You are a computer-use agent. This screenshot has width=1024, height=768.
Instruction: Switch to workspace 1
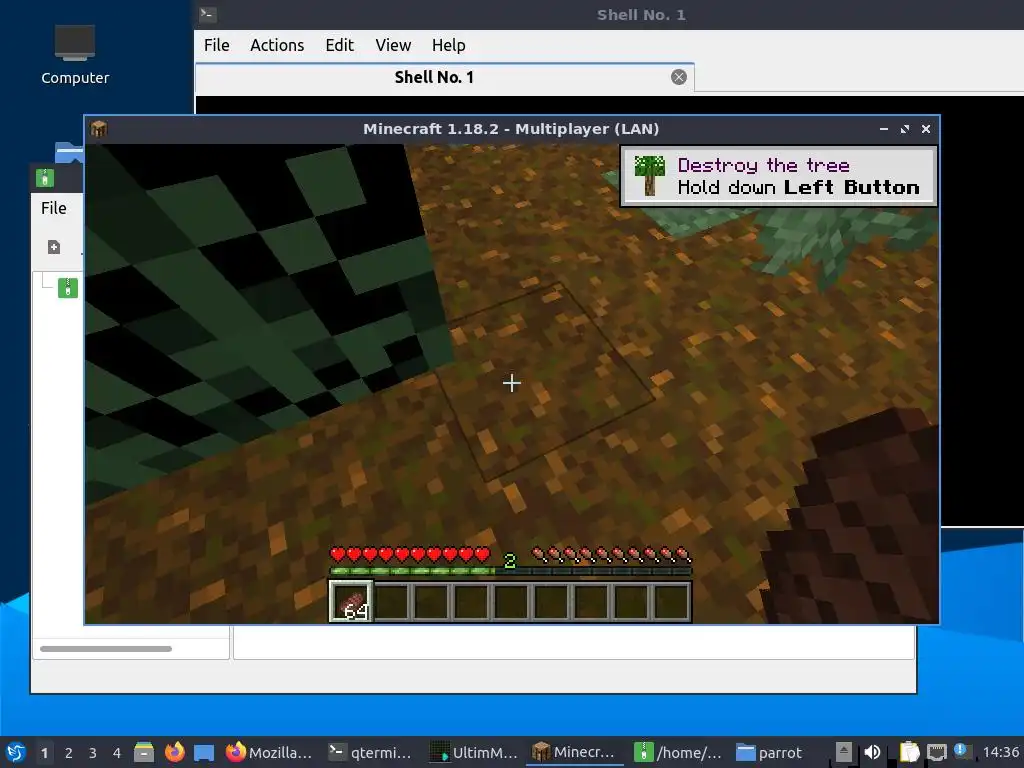click(44, 753)
